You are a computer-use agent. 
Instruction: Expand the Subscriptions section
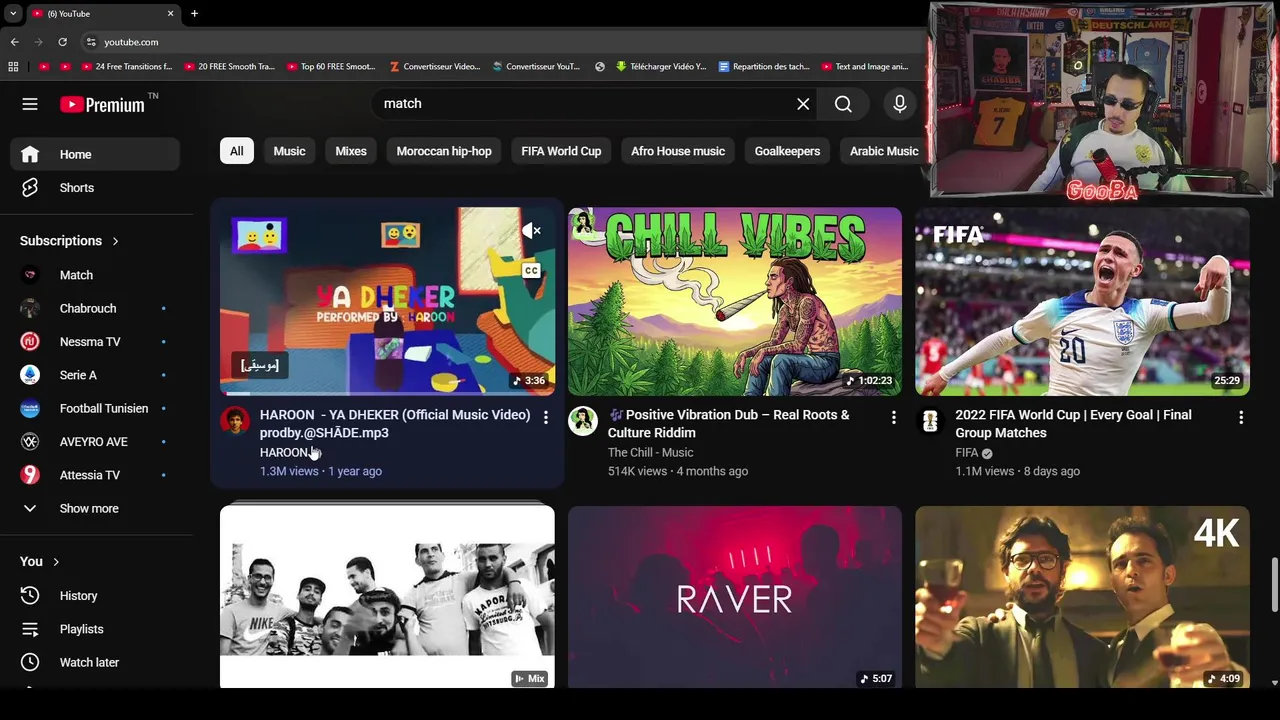point(69,241)
